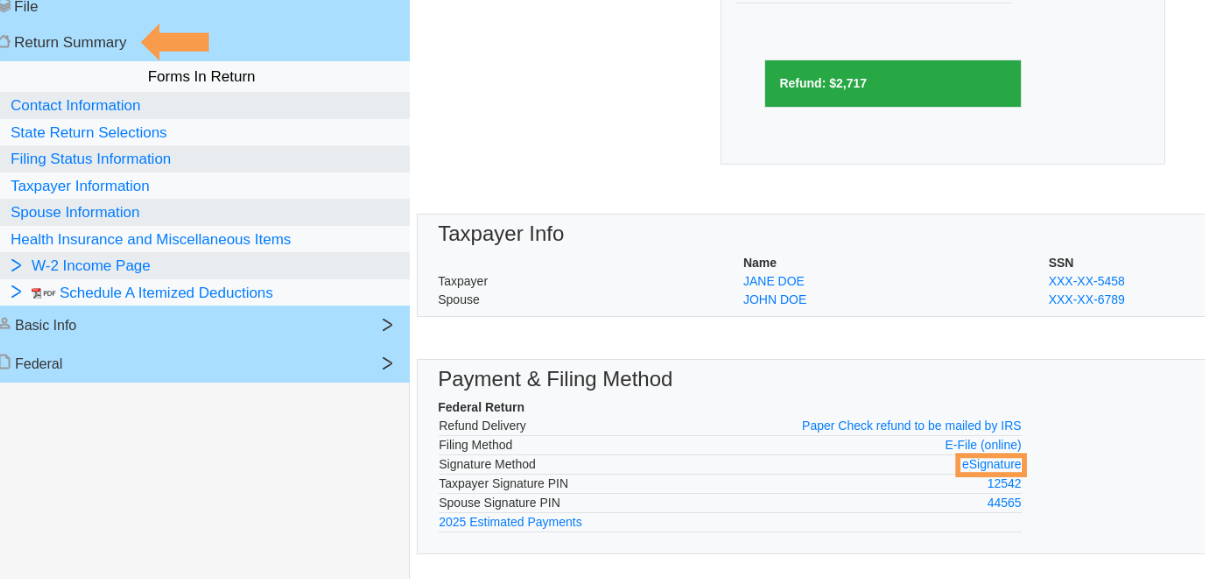
Task: Click the green Refund $2,717 banner
Action: [x=892, y=83]
